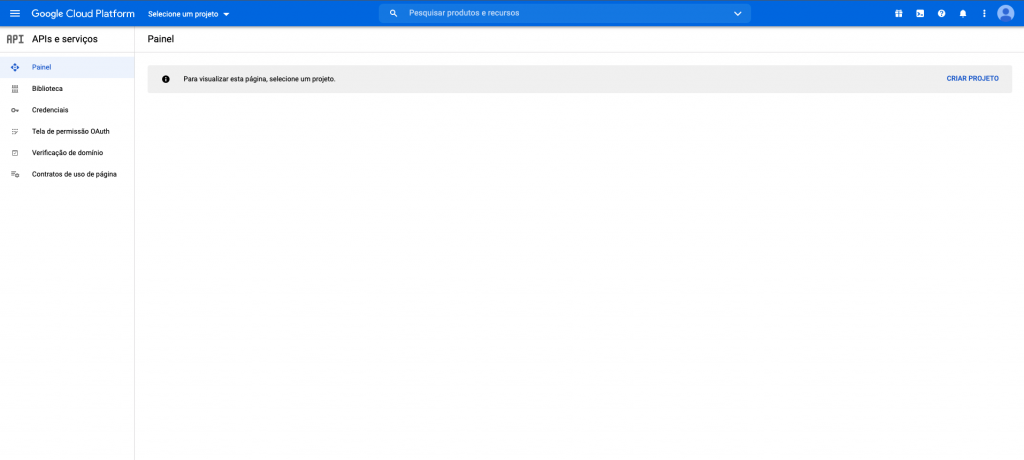Expand the search bar chevron arrow
This screenshot has width=1024, height=460.
738,13
